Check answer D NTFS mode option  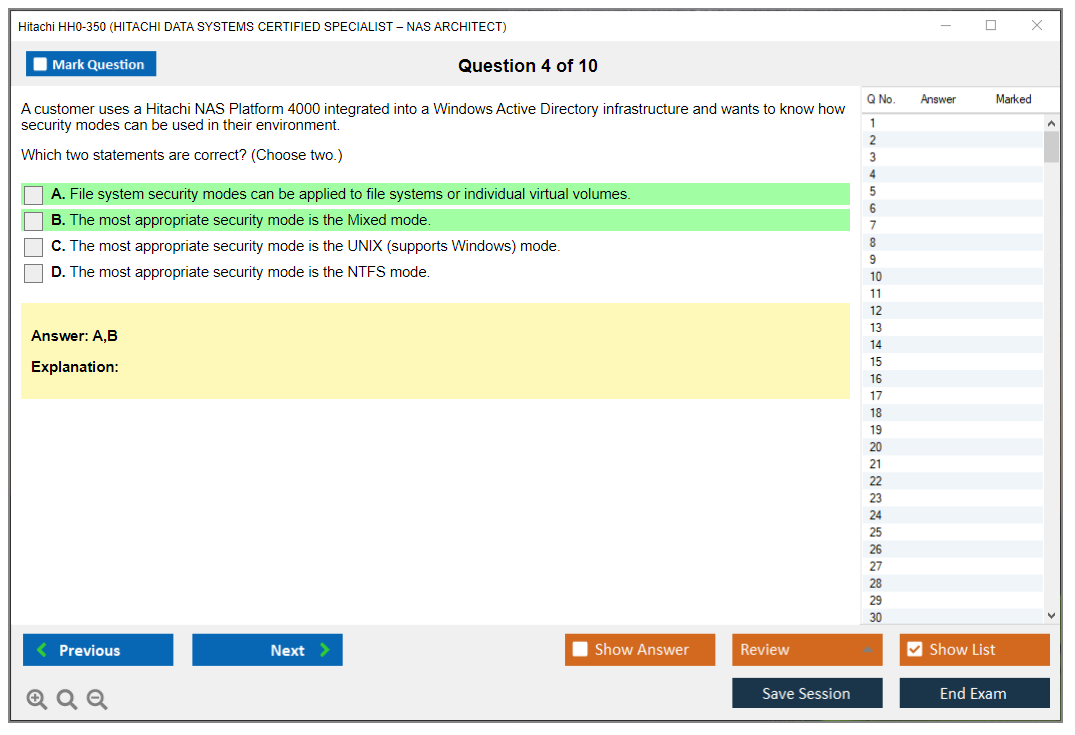[34, 273]
